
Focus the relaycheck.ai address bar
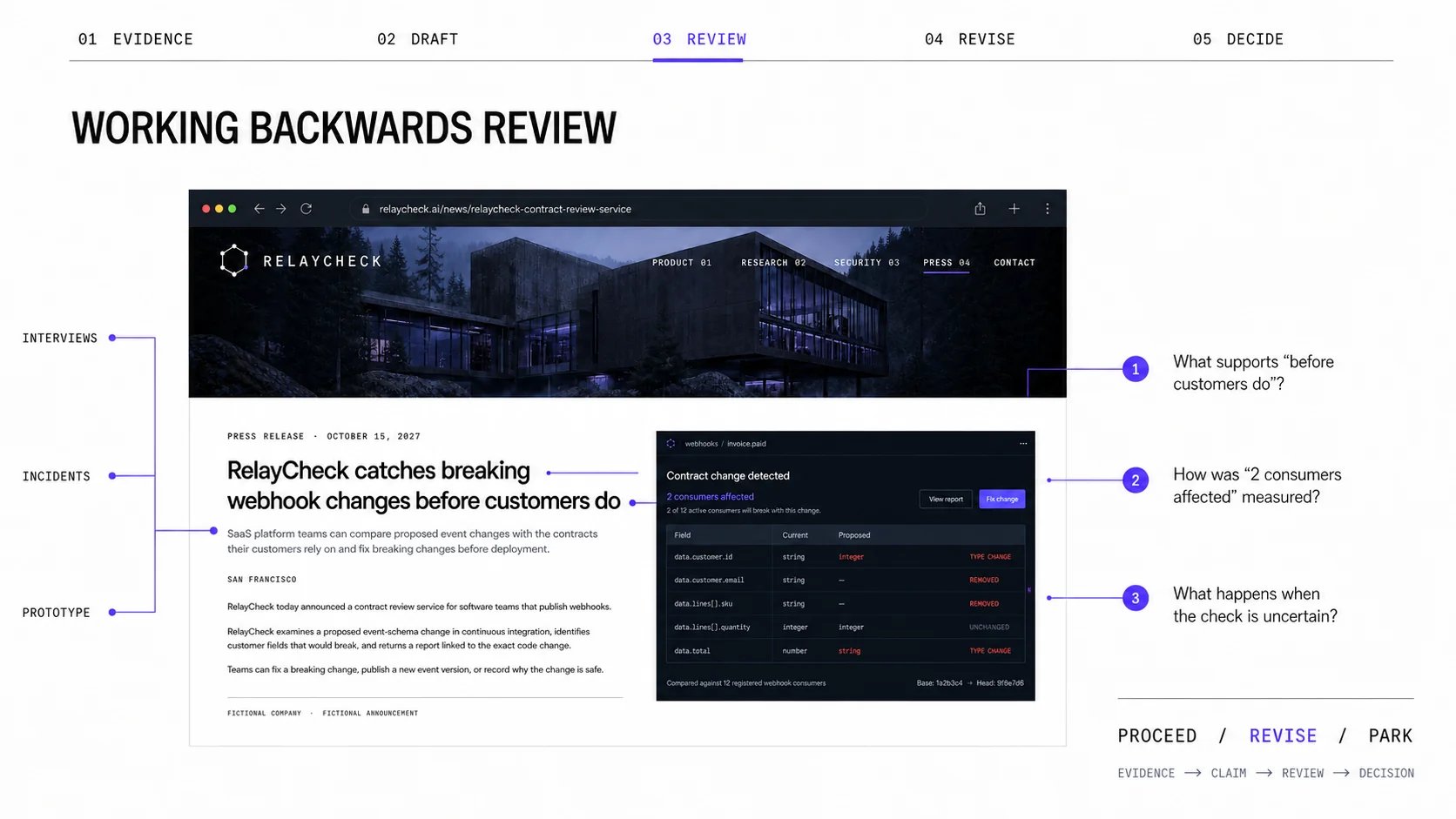640,209
